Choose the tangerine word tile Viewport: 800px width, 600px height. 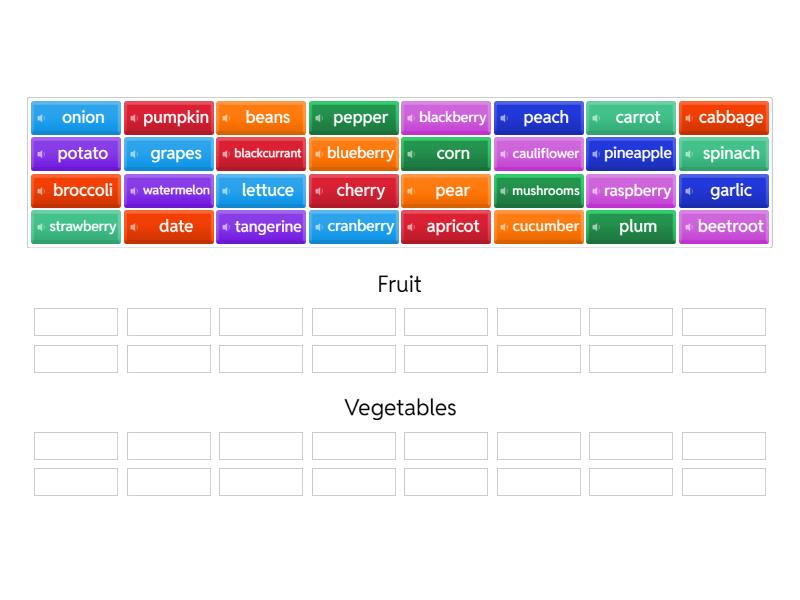pos(261,227)
